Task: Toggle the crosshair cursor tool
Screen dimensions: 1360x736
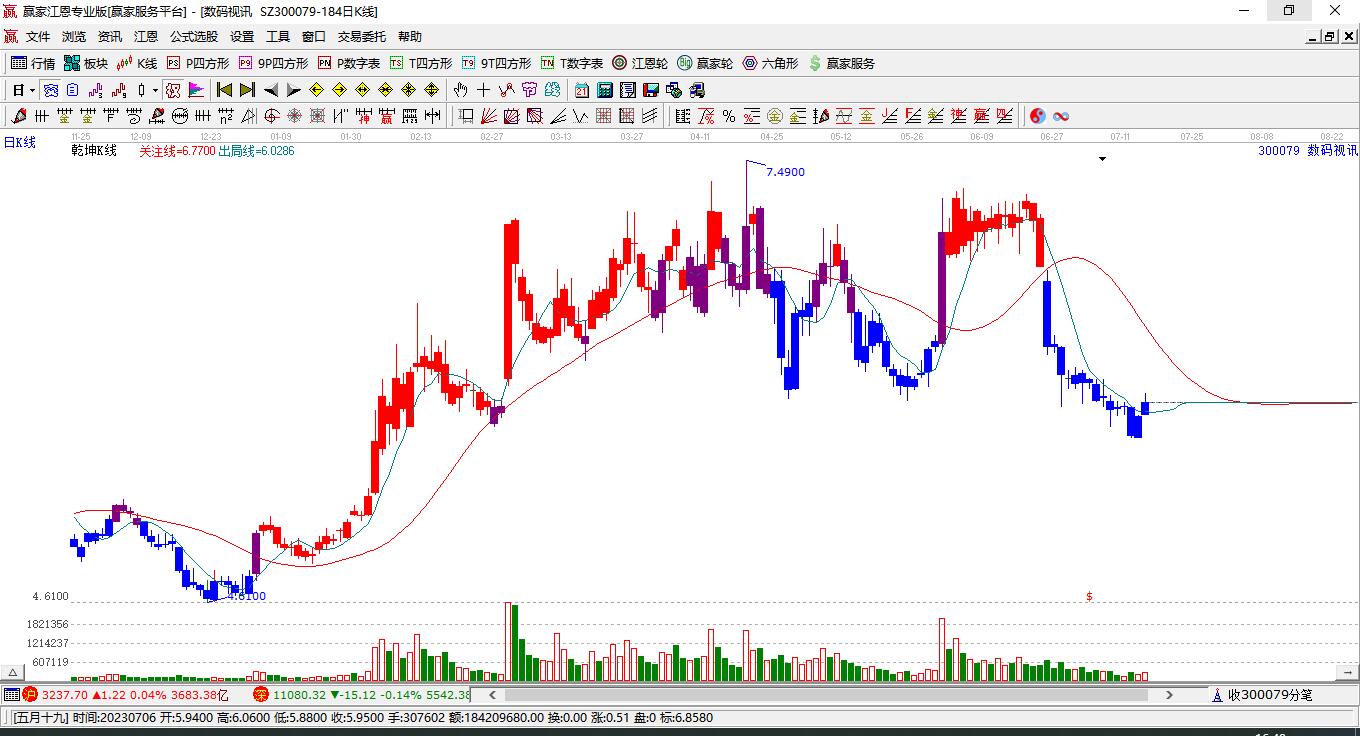Action: point(484,90)
